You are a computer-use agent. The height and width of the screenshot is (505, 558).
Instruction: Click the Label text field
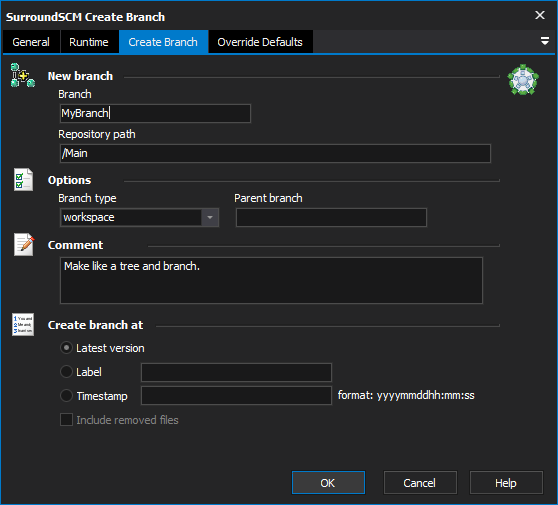coord(237,372)
